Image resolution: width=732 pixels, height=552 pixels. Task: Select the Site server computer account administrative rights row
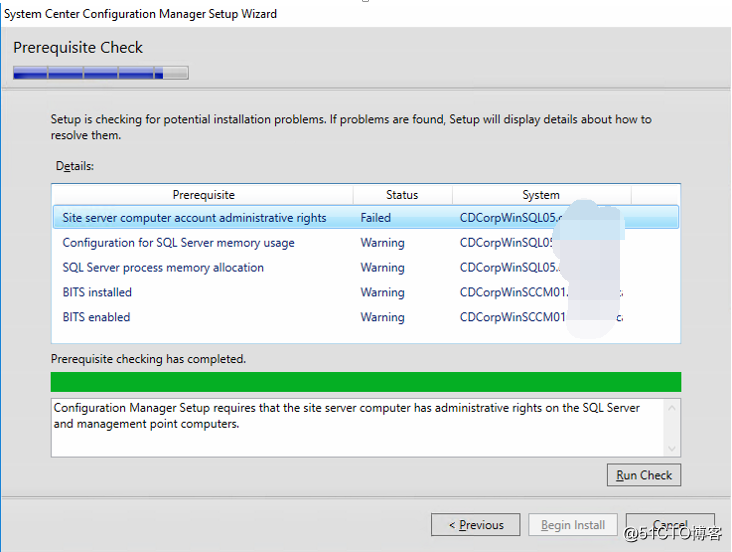coord(366,218)
